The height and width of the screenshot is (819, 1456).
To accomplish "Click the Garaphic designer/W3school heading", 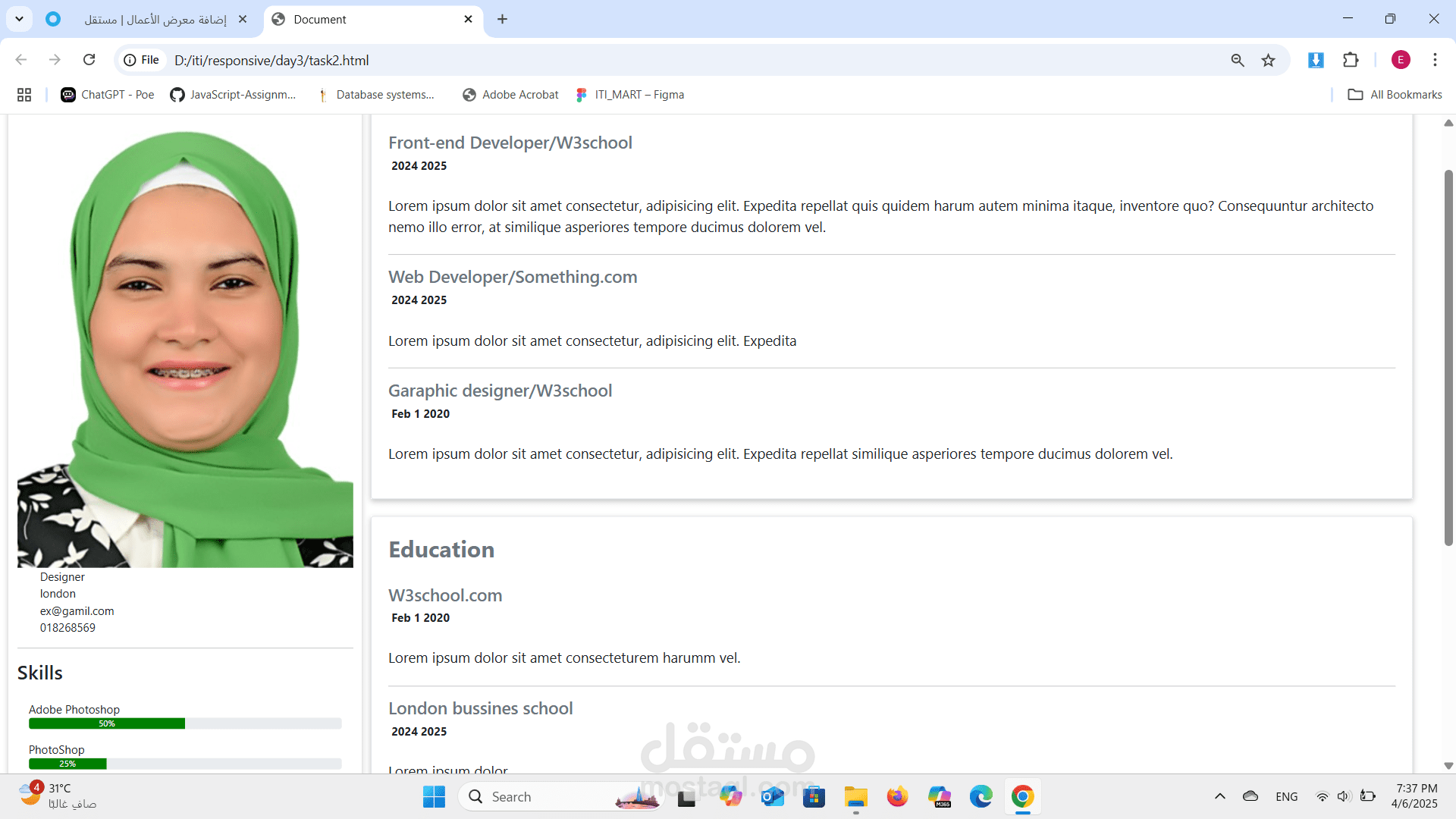I will coord(500,391).
